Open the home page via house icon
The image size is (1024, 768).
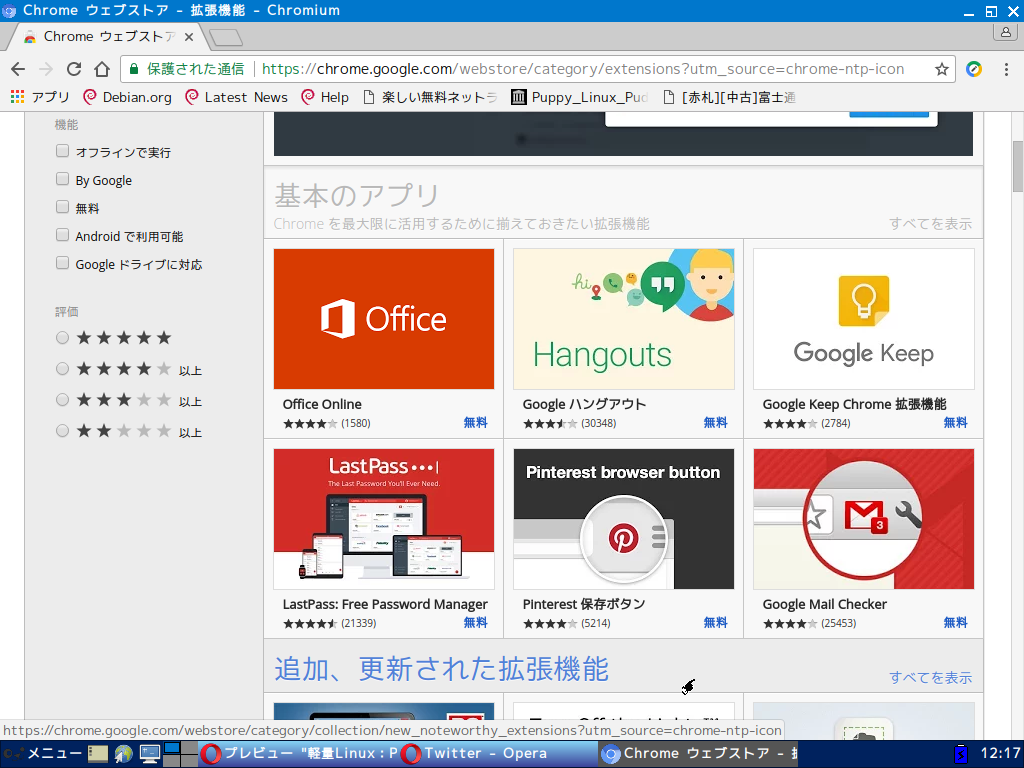(102, 69)
